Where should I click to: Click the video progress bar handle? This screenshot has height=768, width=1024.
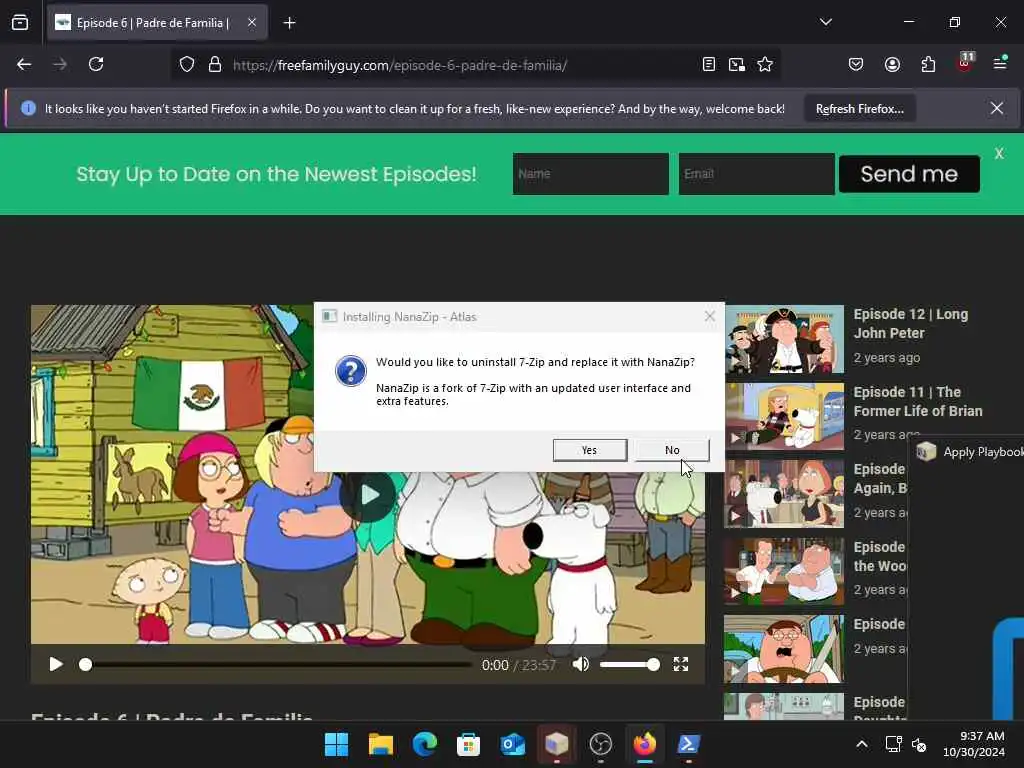click(86, 665)
